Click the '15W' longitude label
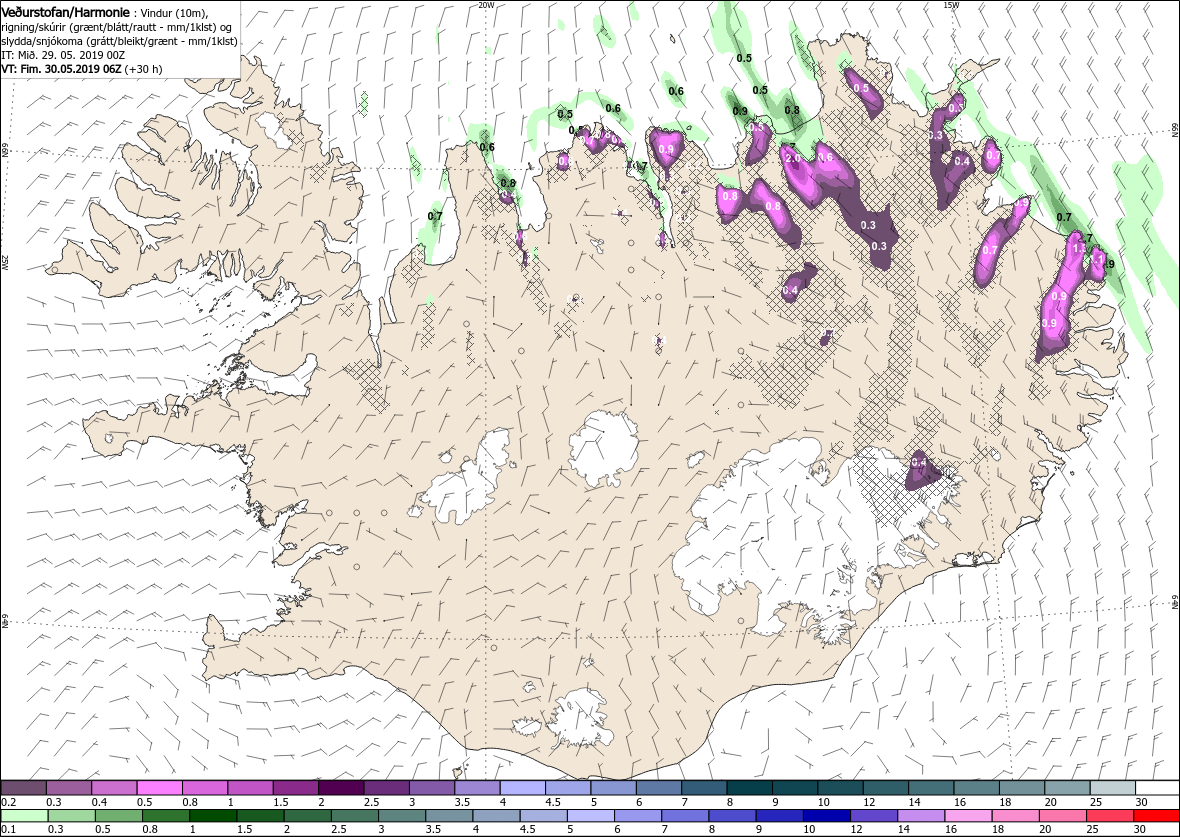Image resolution: width=1180 pixels, height=837 pixels. pyautogui.click(x=950, y=5)
